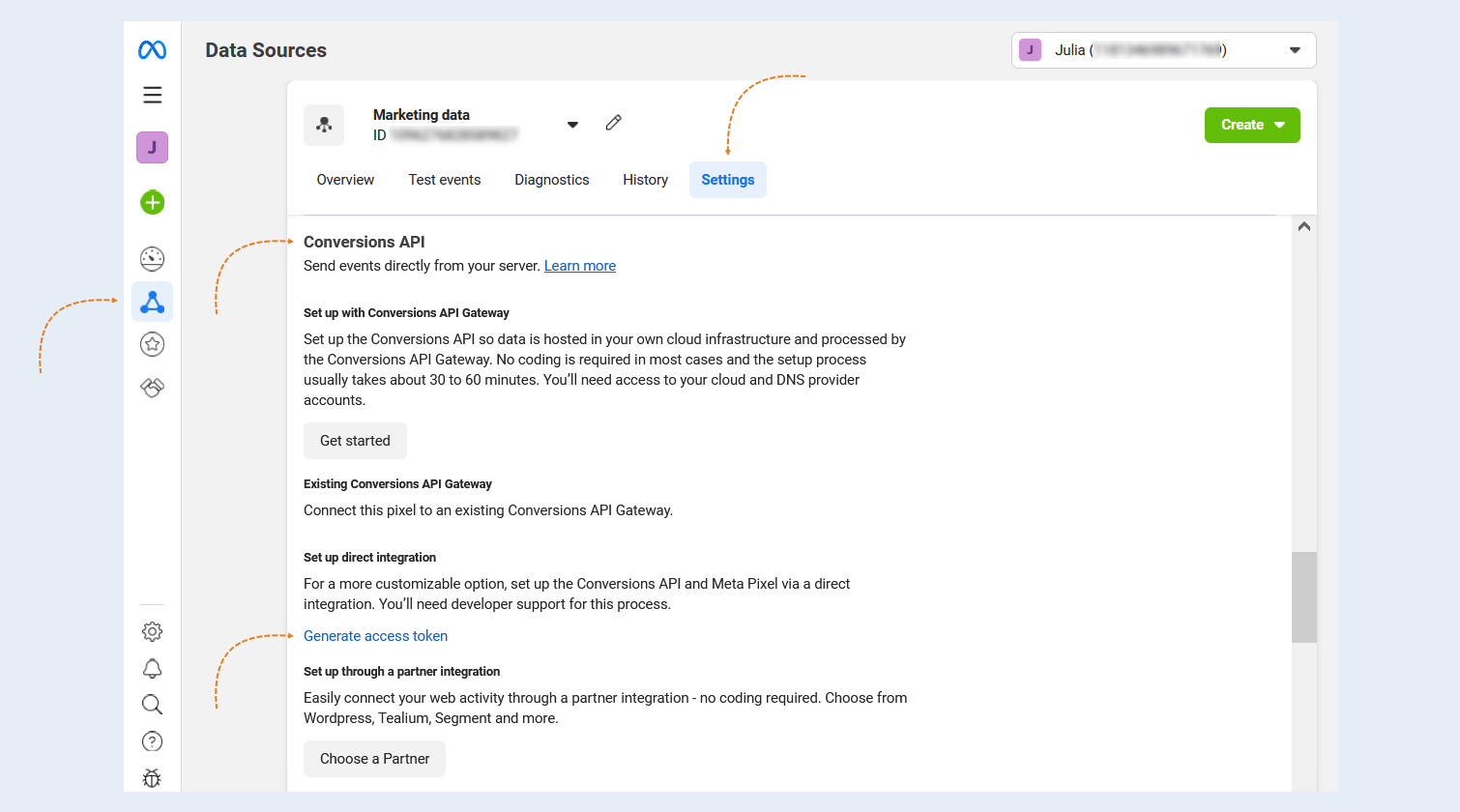The height and width of the screenshot is (812, 1460).
Task: Click 'Set up through a partner integration' heading
Action: (401, 672)
